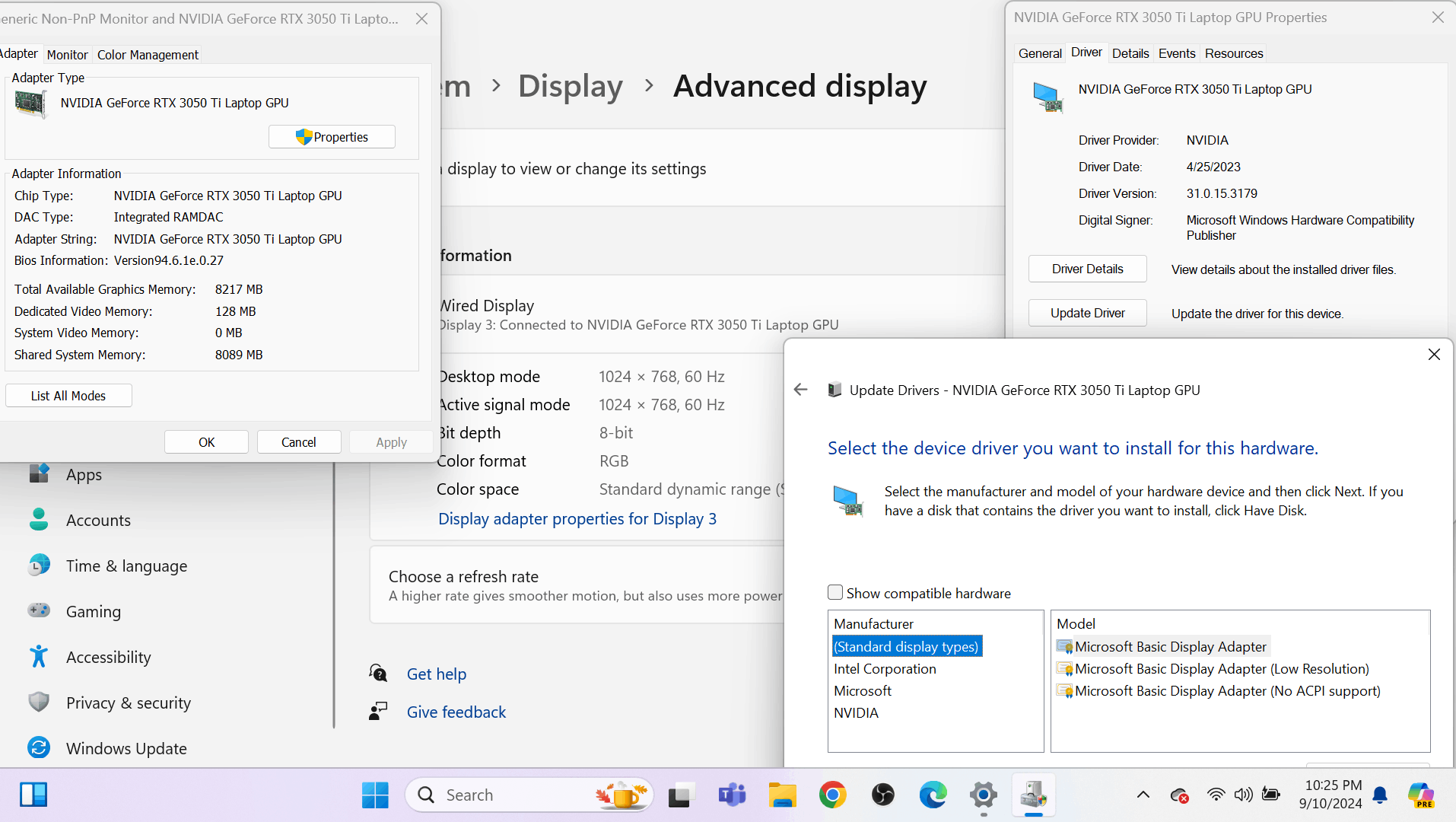Open Microsoft Teams from the taskbar
1456x822 pixels.
[732, 795]
